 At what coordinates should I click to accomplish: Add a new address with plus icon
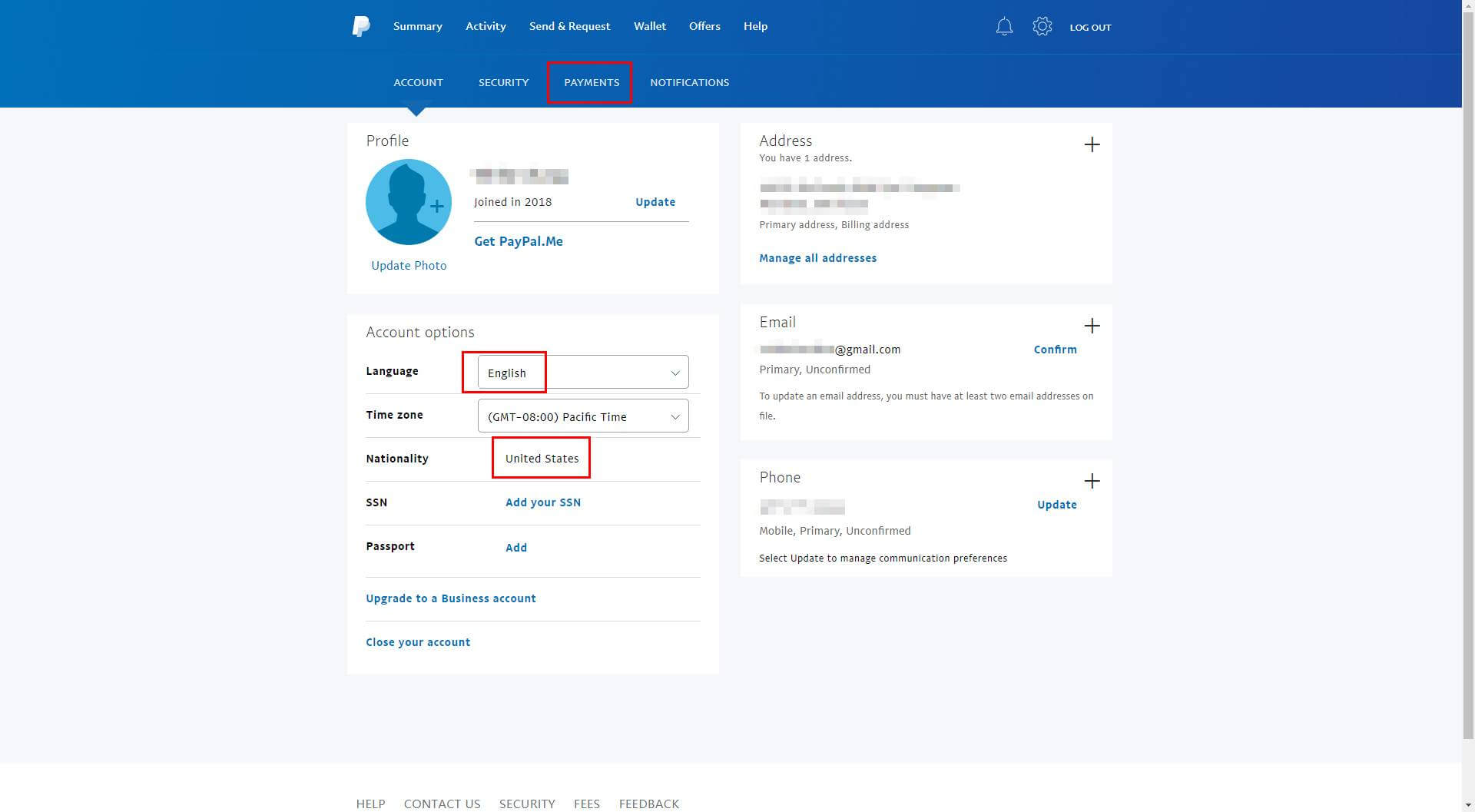[1092, 144]
